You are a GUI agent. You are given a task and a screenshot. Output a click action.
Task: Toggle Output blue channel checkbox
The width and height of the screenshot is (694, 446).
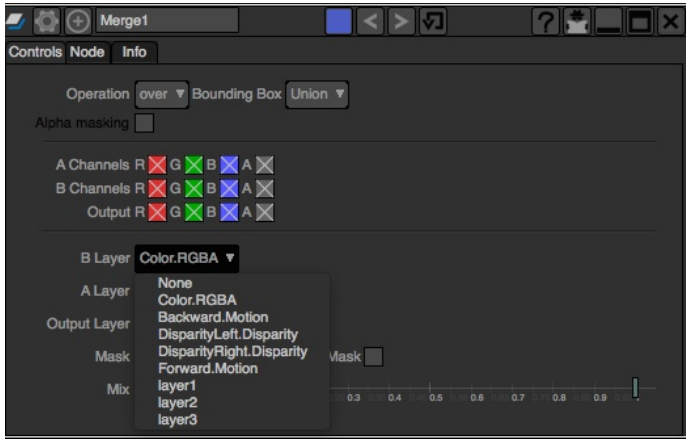[229, 212]
